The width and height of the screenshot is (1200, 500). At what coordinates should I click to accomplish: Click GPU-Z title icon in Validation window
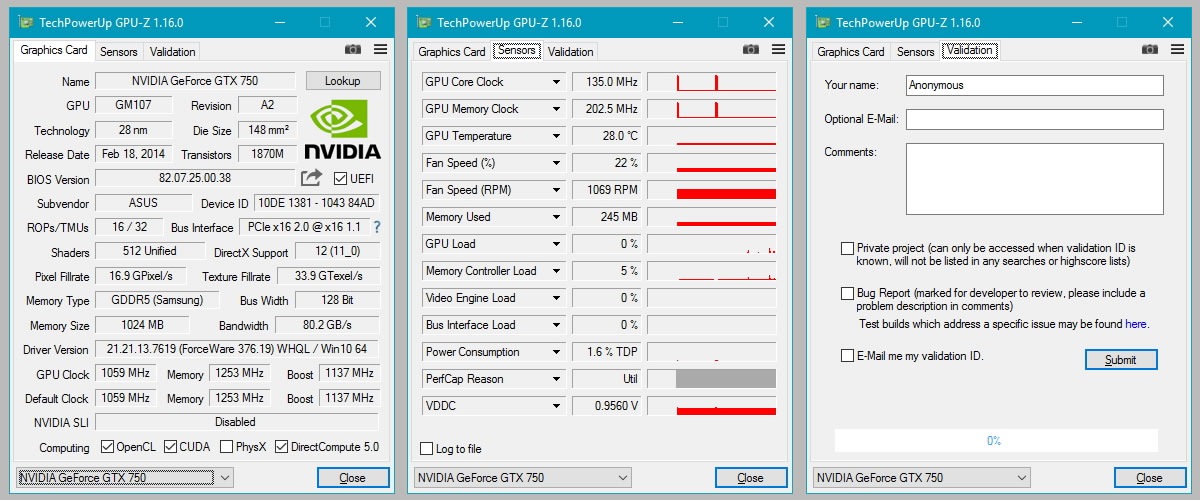click(x=823, y=22)
